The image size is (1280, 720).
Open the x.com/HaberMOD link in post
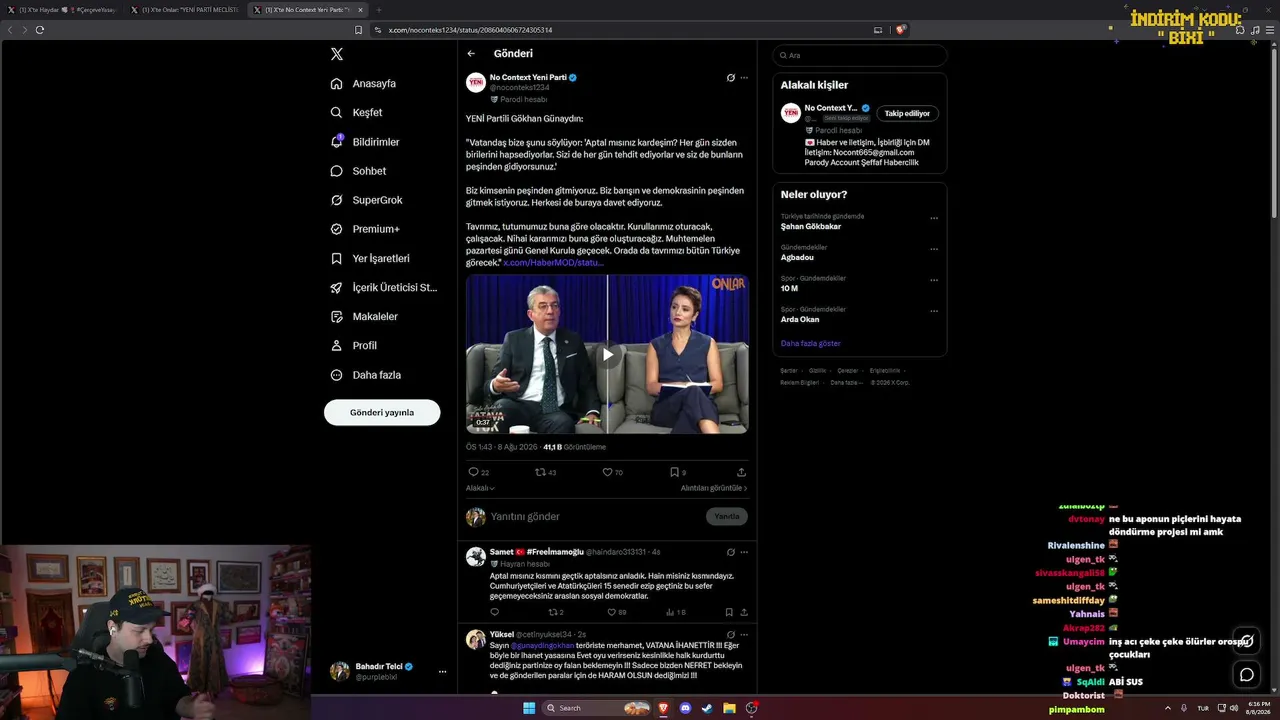[x=553, y=262]
